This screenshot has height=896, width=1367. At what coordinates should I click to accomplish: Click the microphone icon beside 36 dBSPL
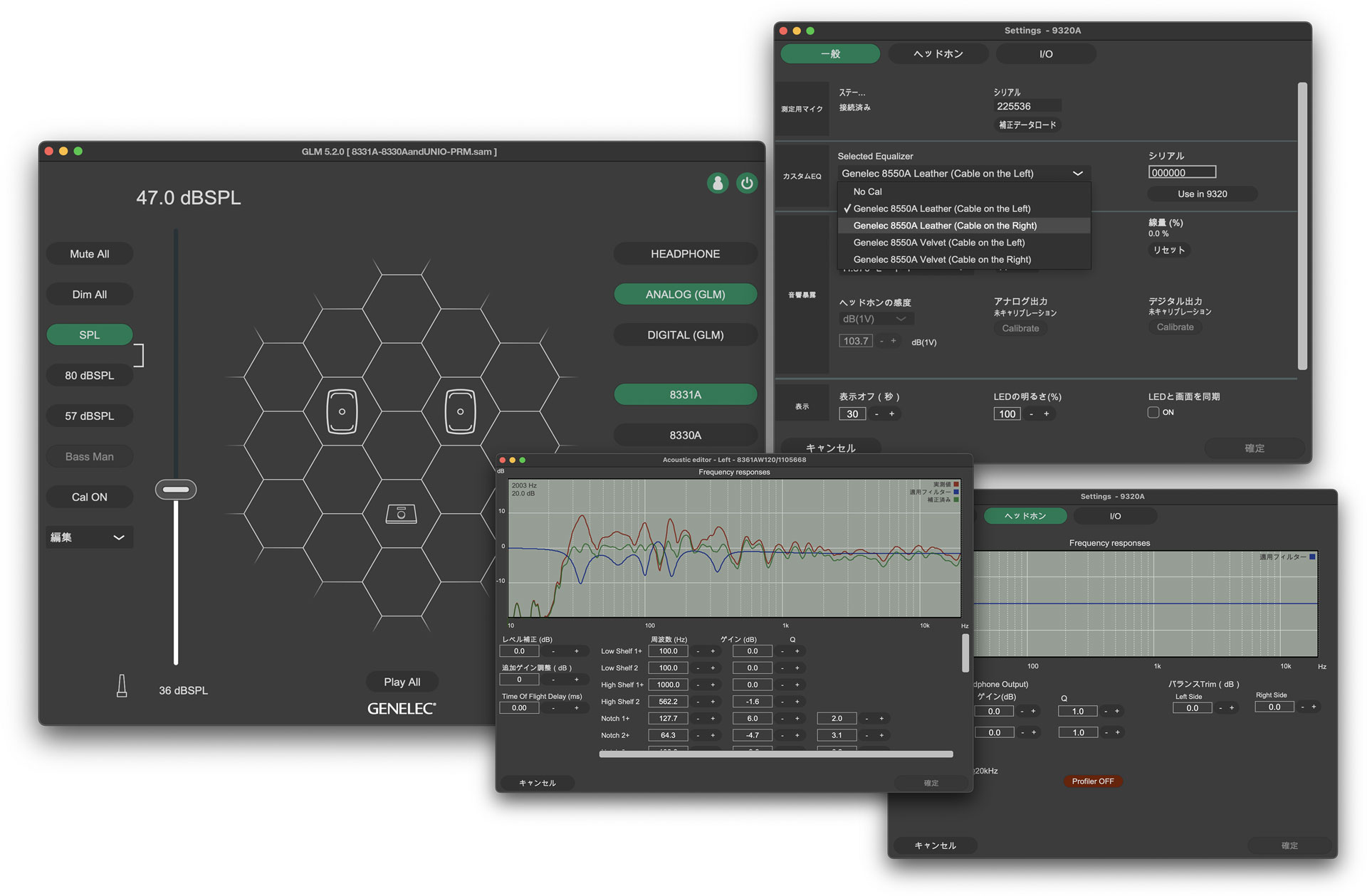tap(122, 686)
